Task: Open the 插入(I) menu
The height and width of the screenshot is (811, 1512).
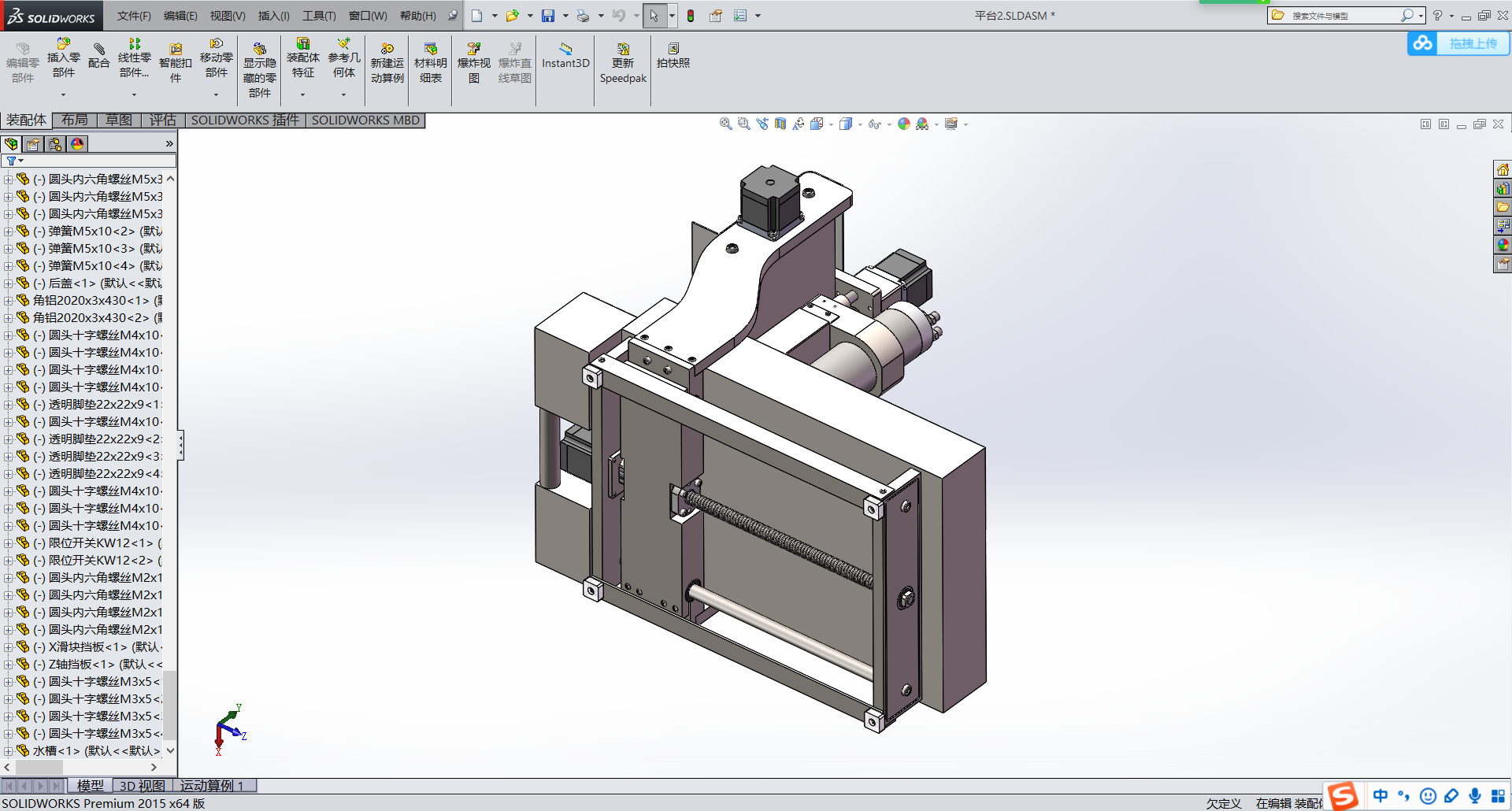Action: (x=274, y=16)
